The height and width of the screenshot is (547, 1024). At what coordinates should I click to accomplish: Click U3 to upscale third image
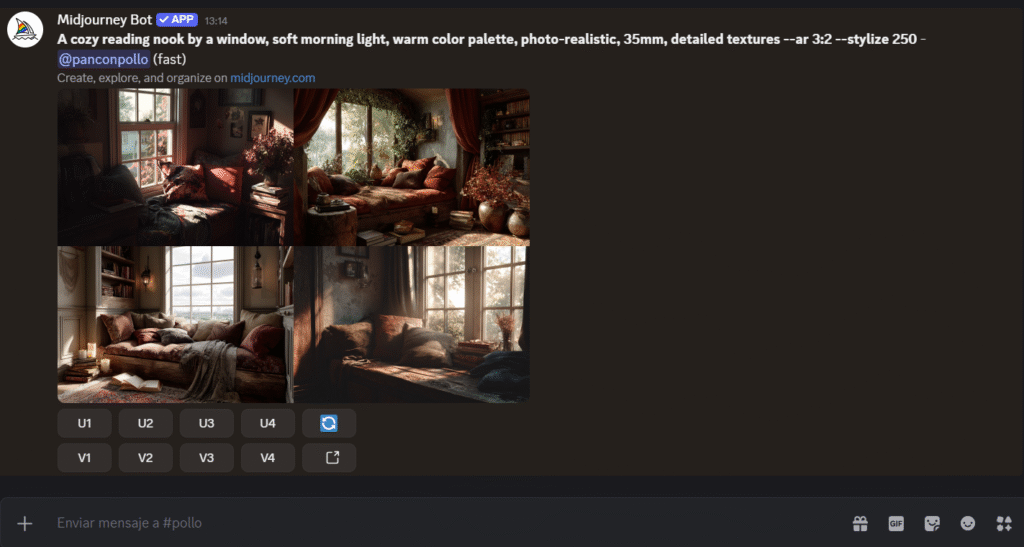(x=206, y=423)
